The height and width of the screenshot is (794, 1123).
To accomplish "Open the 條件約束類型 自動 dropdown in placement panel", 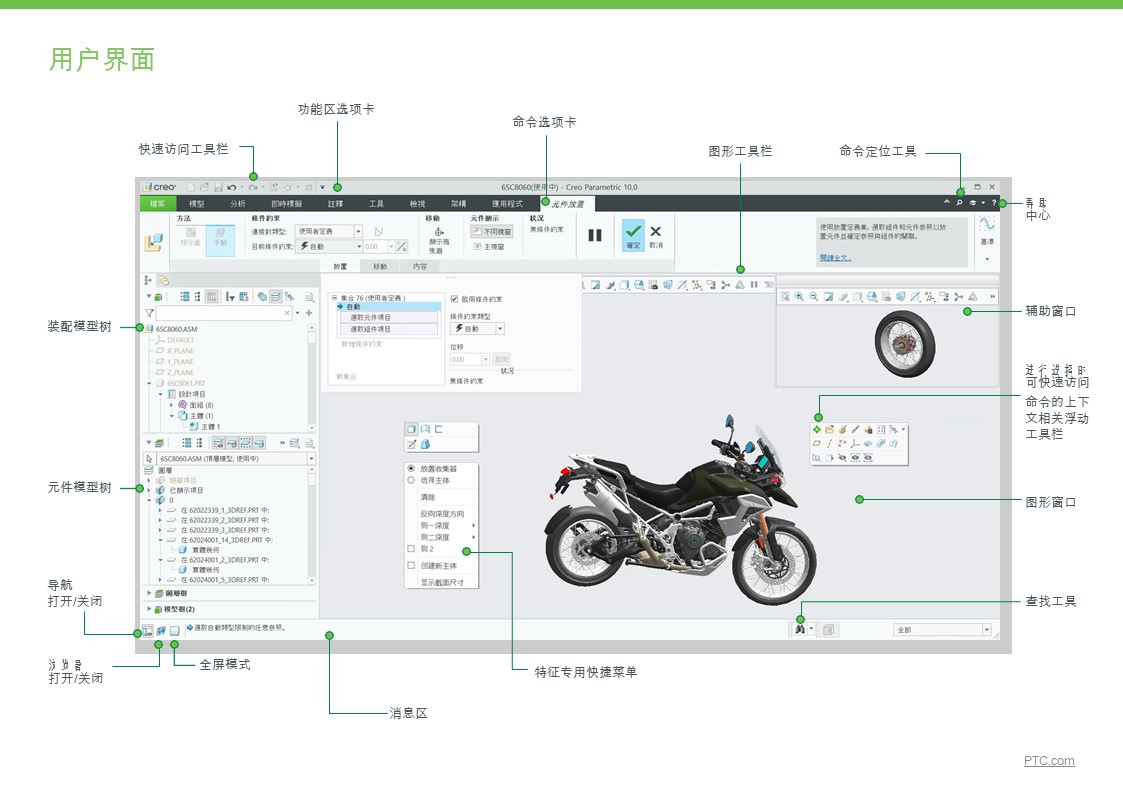I will point(477,329).
